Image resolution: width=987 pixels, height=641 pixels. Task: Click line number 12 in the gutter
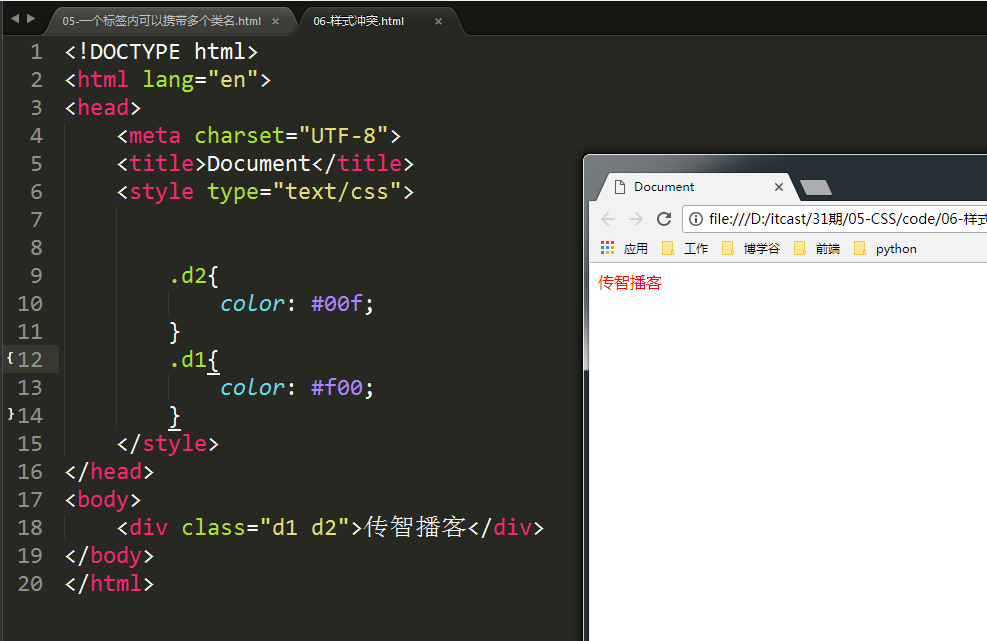click(30, 360)
